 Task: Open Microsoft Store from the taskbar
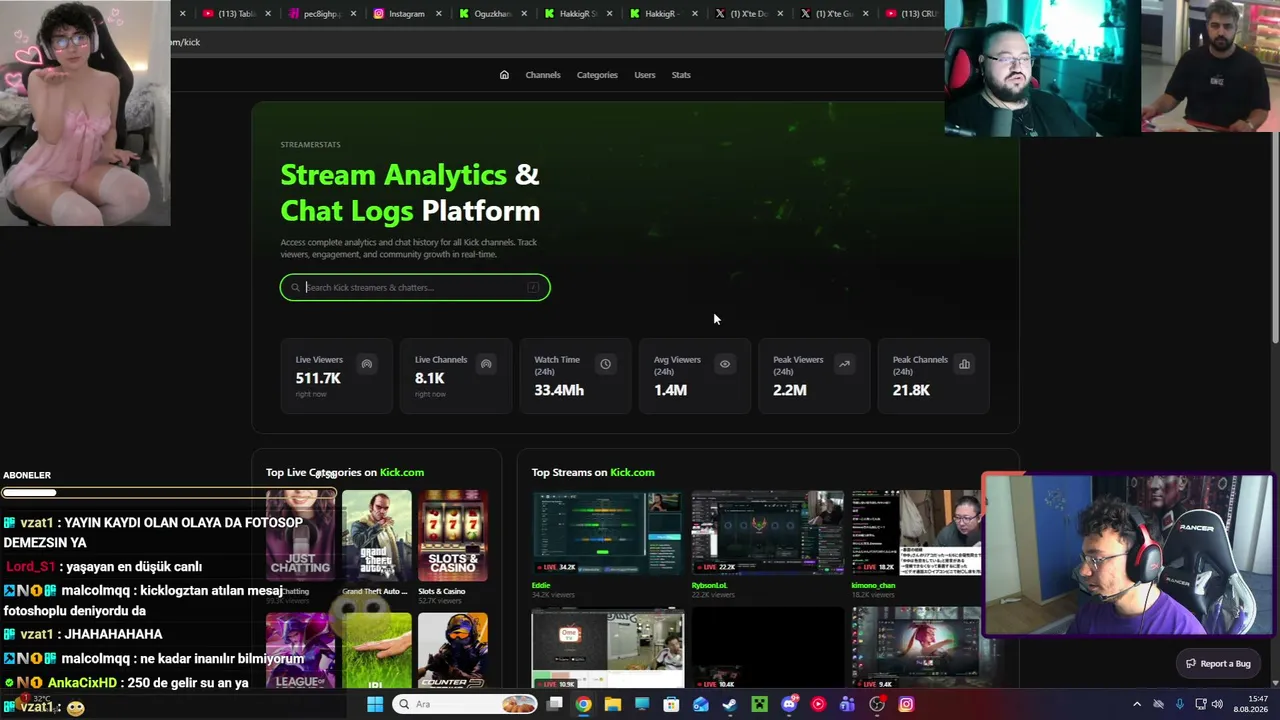tap(671, 704)
